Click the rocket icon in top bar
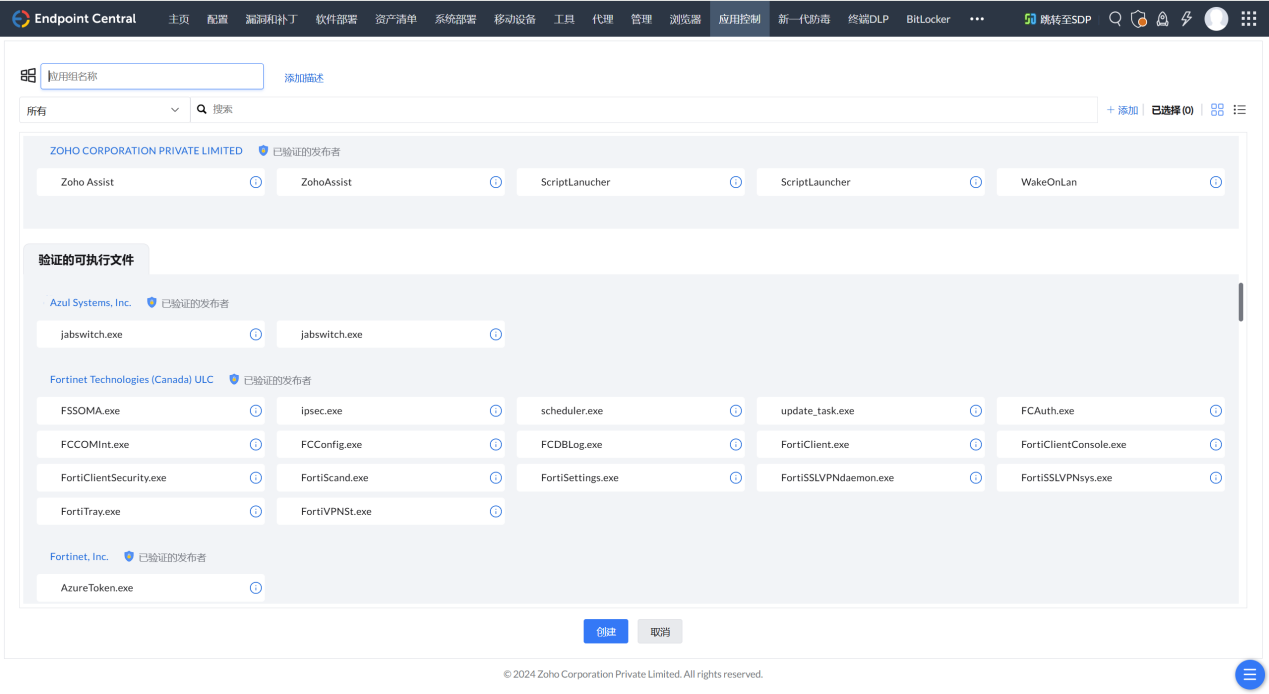1269x694 pixels. coord(1162,19)
